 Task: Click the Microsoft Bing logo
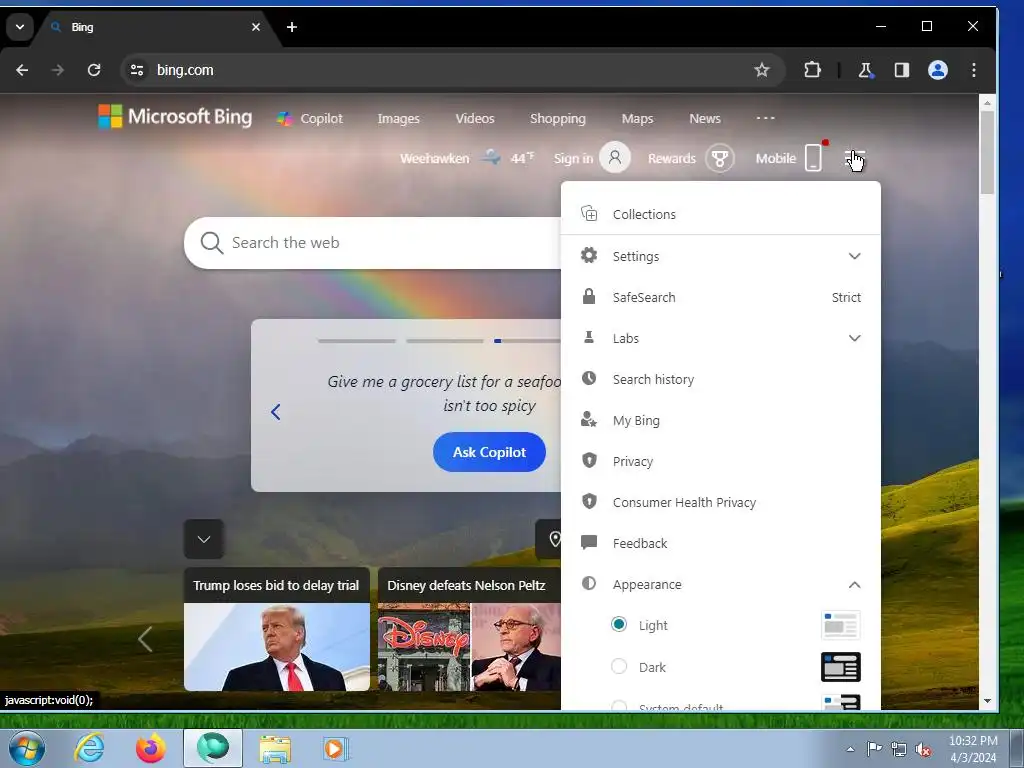(175, 117)
